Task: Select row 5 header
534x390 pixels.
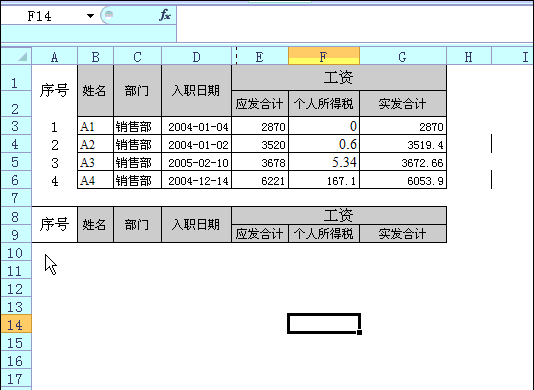Action: (16, 162)
